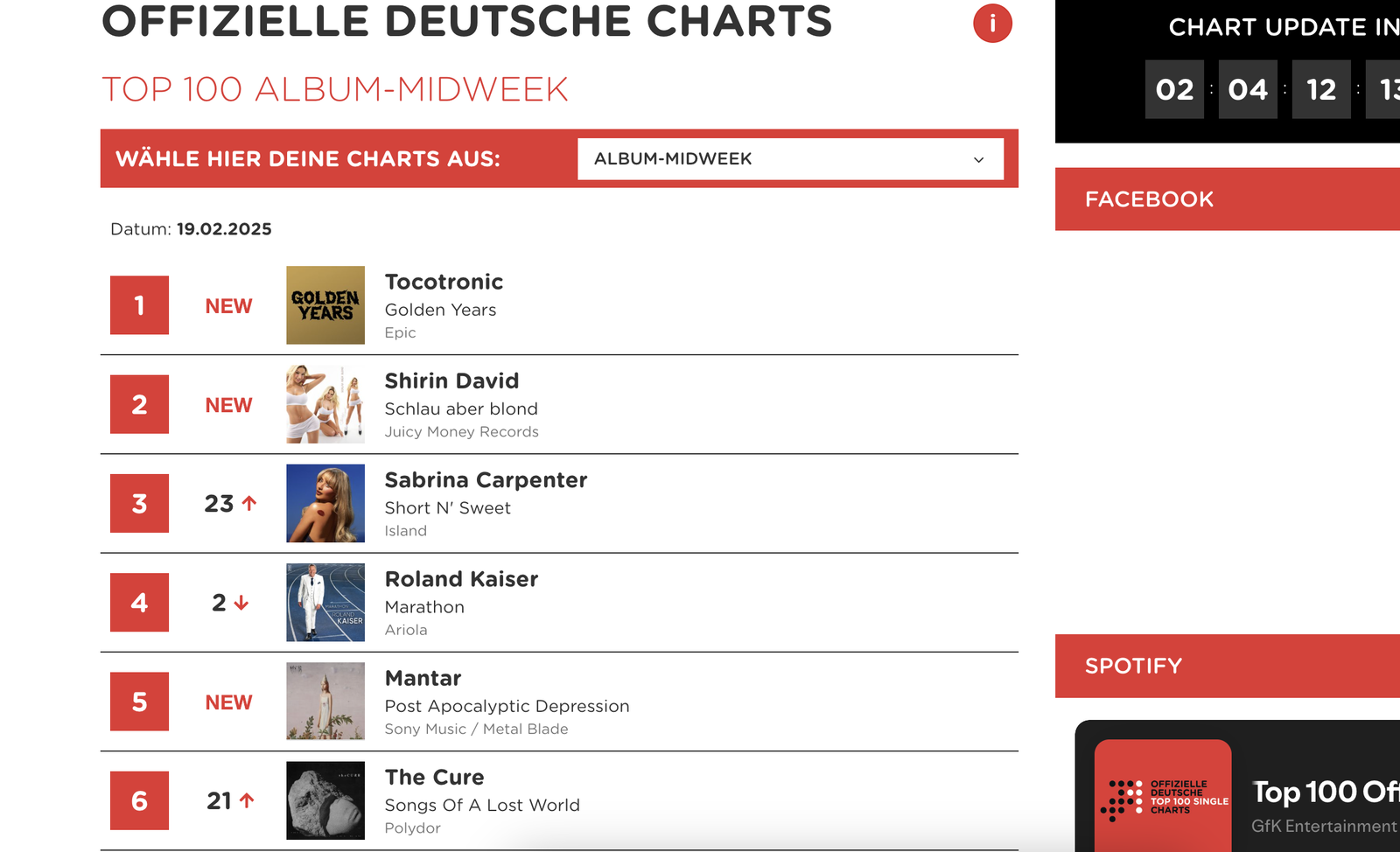Screen dimensions: 1400x852
Task: Open the FACEBOOK panel
Action: click(1150, 199)
